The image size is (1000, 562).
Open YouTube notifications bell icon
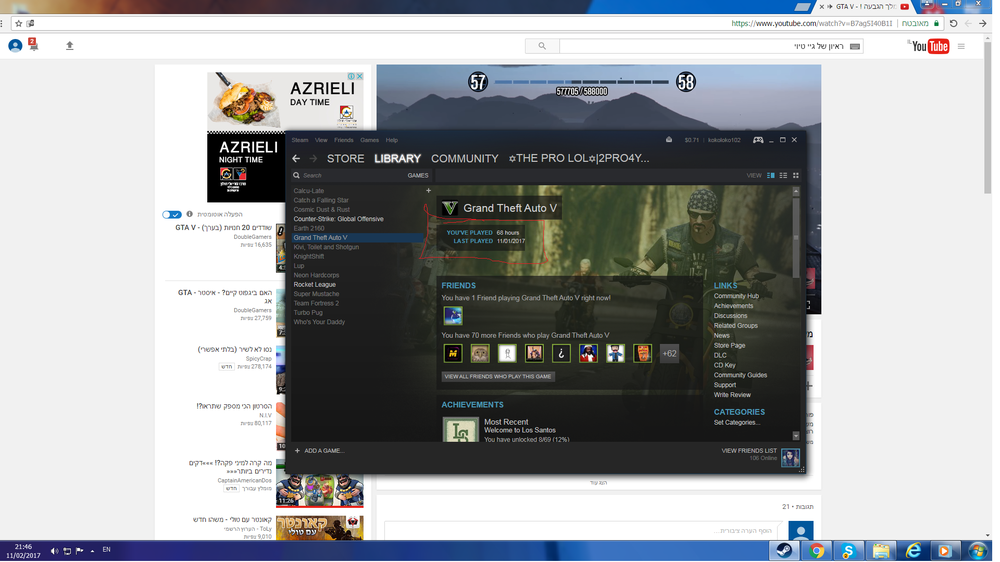tap(33, 45)
